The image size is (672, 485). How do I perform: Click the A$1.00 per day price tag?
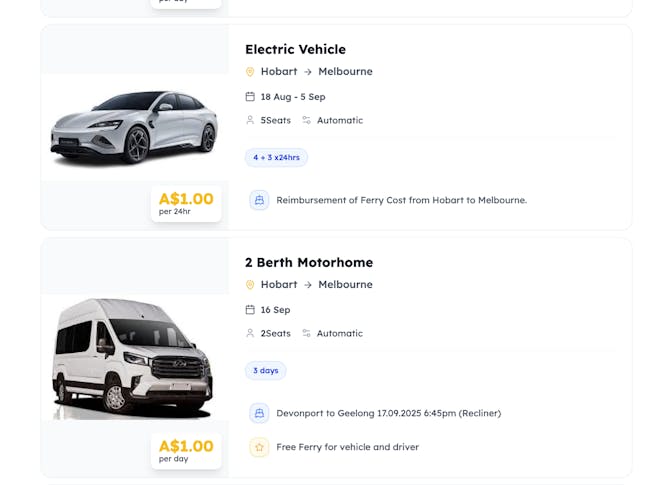(x=186, y=450)
